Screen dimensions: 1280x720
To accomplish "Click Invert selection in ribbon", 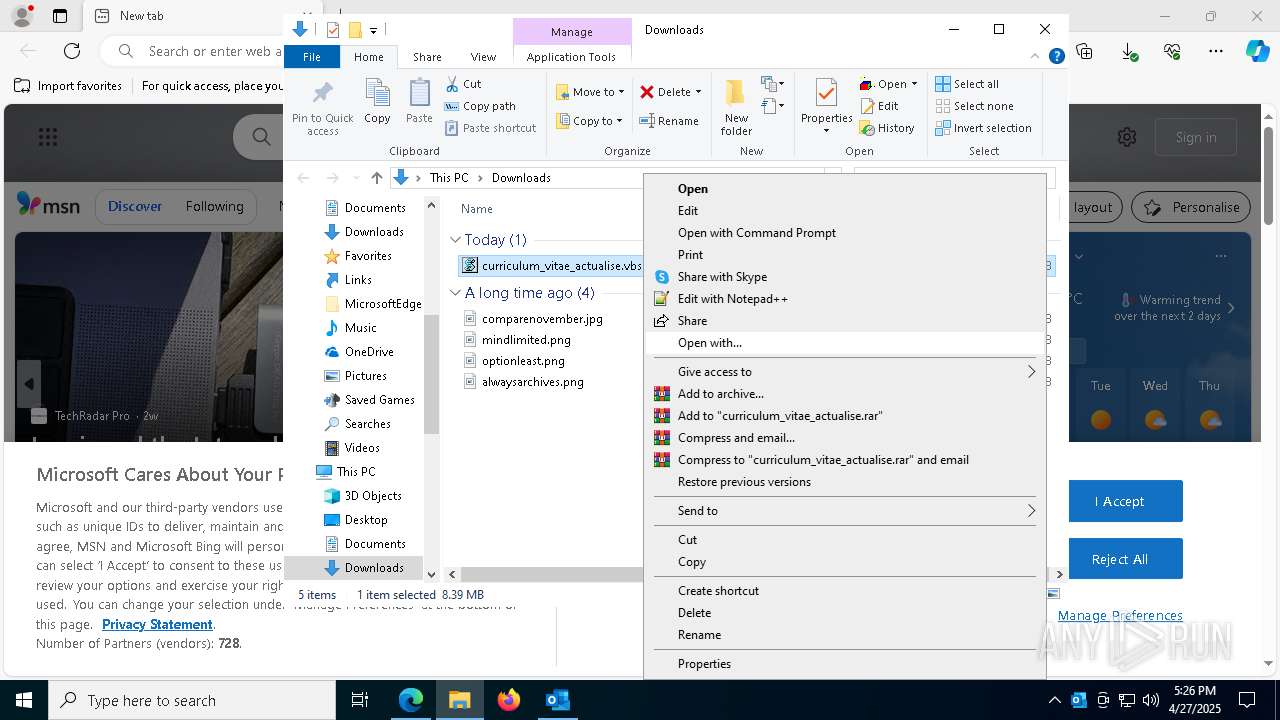I will 983,128.
